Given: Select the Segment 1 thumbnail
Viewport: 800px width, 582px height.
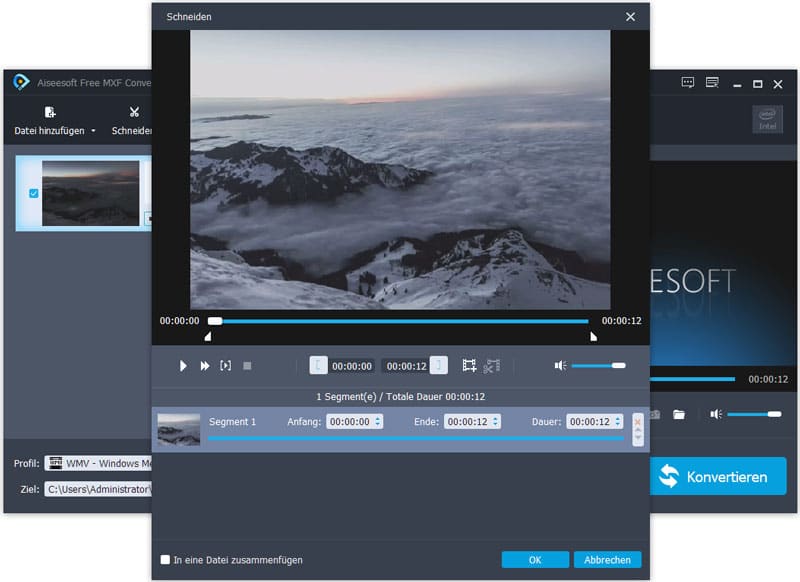Looking at the screenshot, I should 179,429.
